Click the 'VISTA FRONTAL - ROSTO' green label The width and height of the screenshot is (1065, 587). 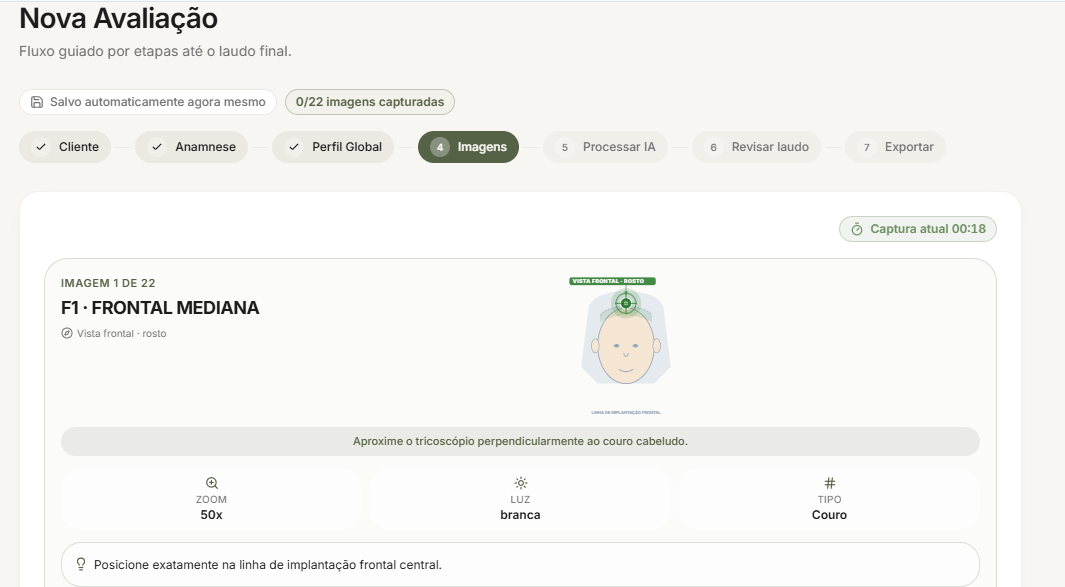613,281
